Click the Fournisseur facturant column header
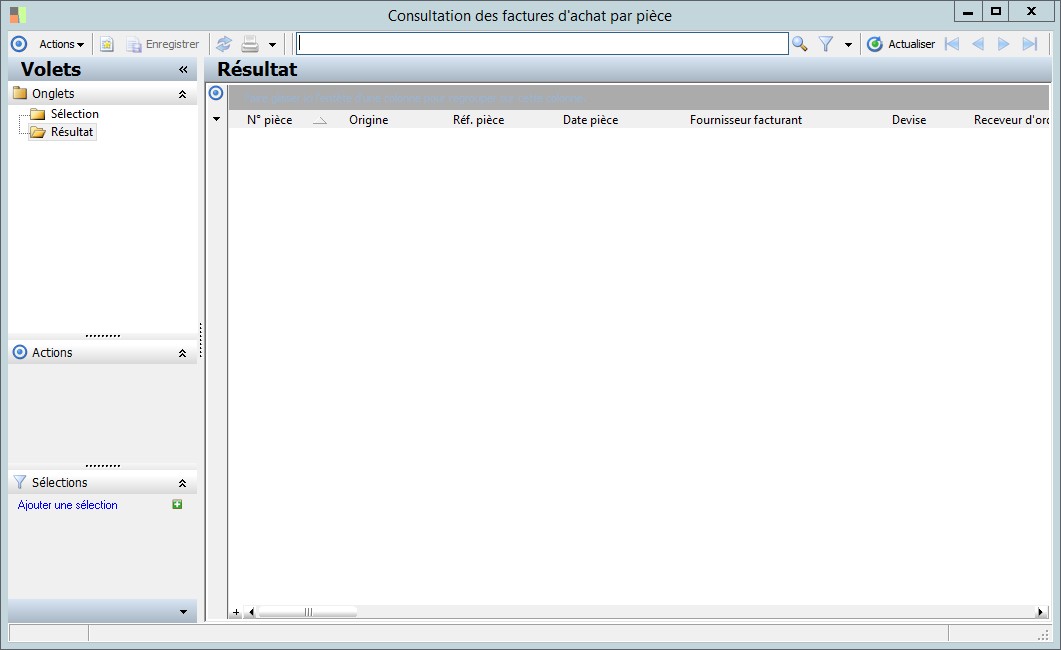 [746, 120]
